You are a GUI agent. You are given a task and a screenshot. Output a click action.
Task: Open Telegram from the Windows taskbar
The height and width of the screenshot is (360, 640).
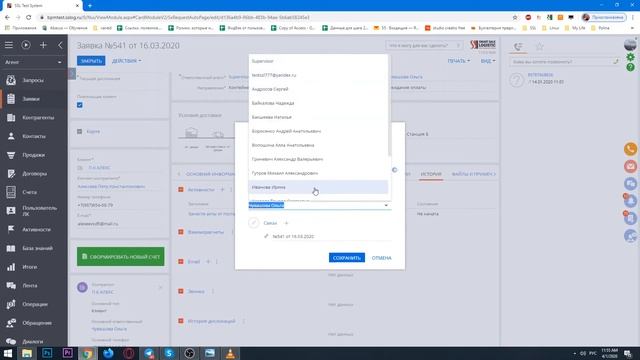[x=149, y=353]
